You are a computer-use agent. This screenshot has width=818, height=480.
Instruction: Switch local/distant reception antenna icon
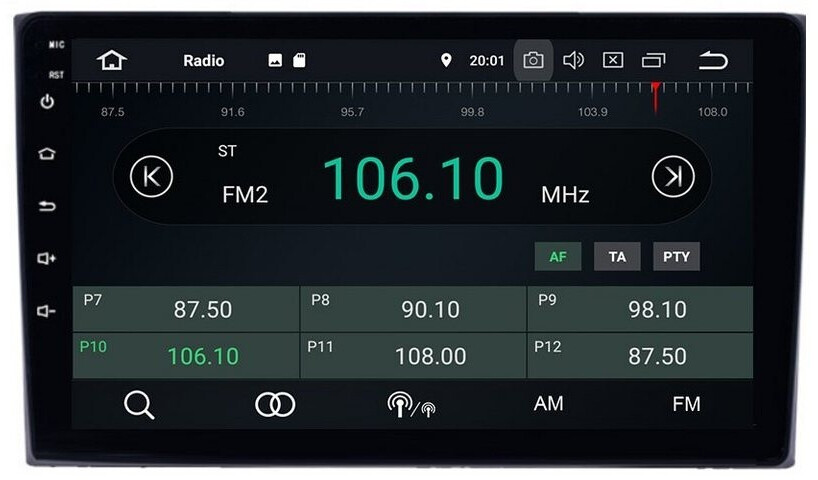(412, 405)
